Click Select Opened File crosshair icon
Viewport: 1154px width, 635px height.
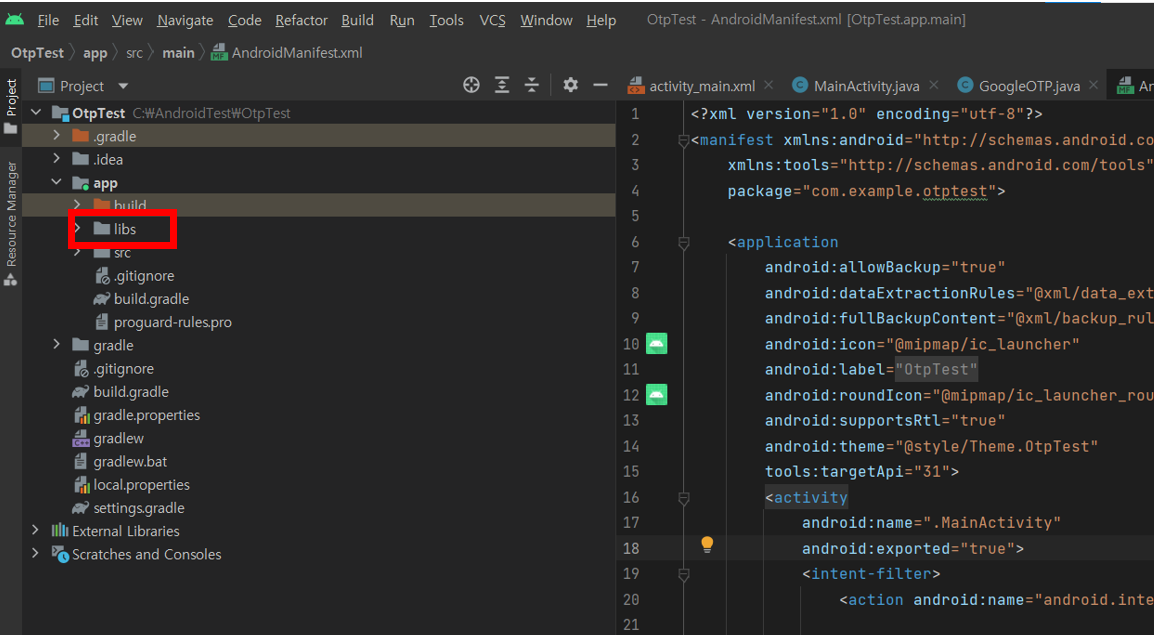tap(471, 85)
